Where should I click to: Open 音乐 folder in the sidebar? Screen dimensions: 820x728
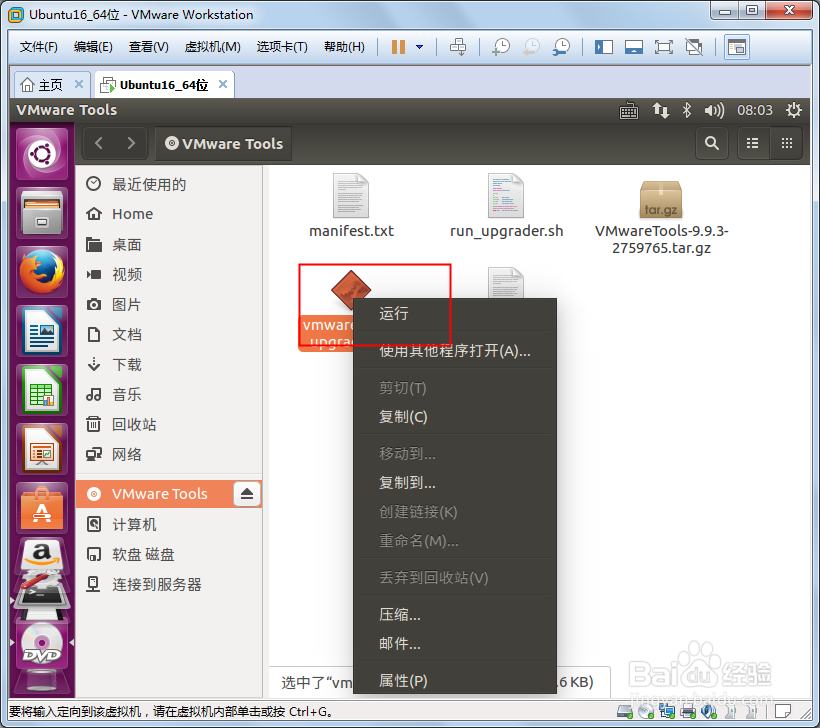pos(168,394)
